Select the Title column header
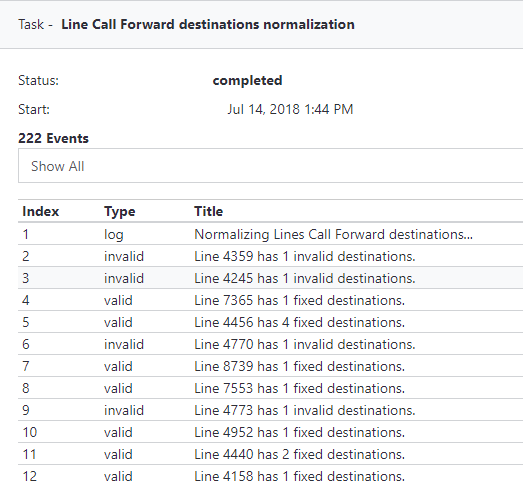This screenshot has height=481, width=523. click(x=208, y=211)
